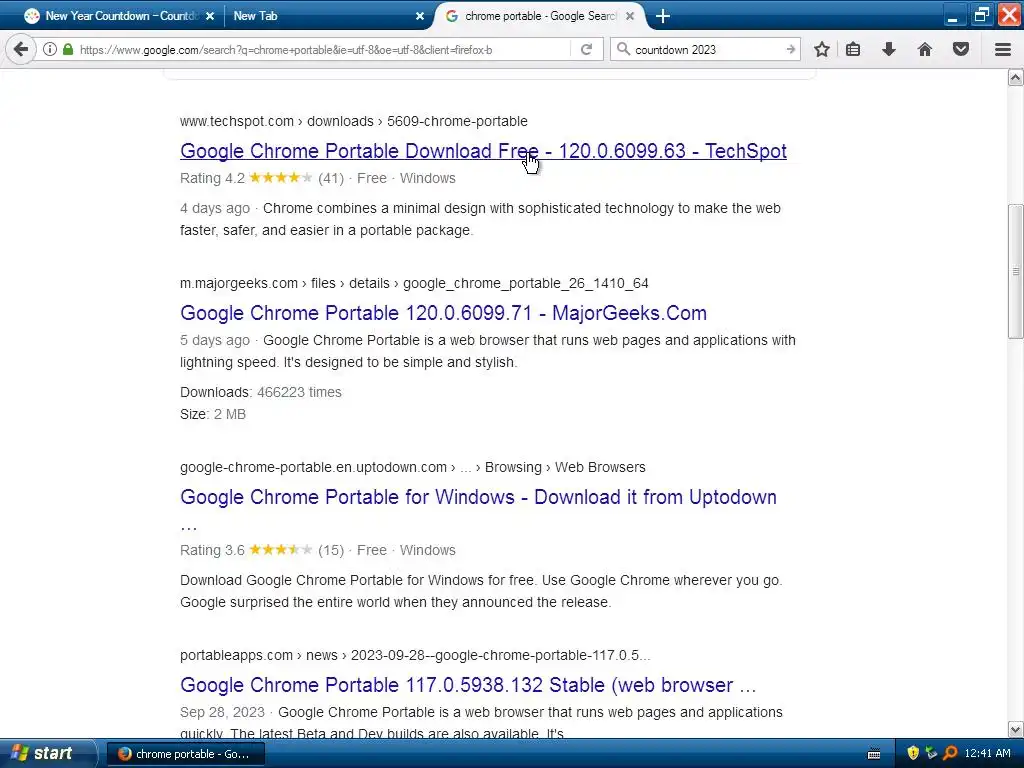Click the 12:41 AM taskbar clock

click(x=987, y=754)
